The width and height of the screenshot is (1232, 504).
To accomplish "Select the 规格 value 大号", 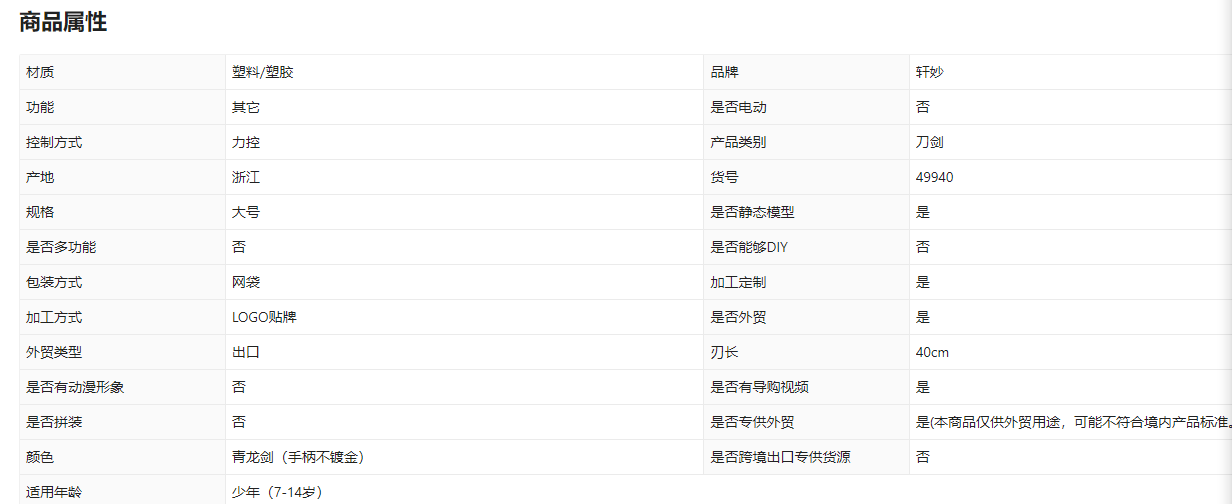I will pos(246,212).
